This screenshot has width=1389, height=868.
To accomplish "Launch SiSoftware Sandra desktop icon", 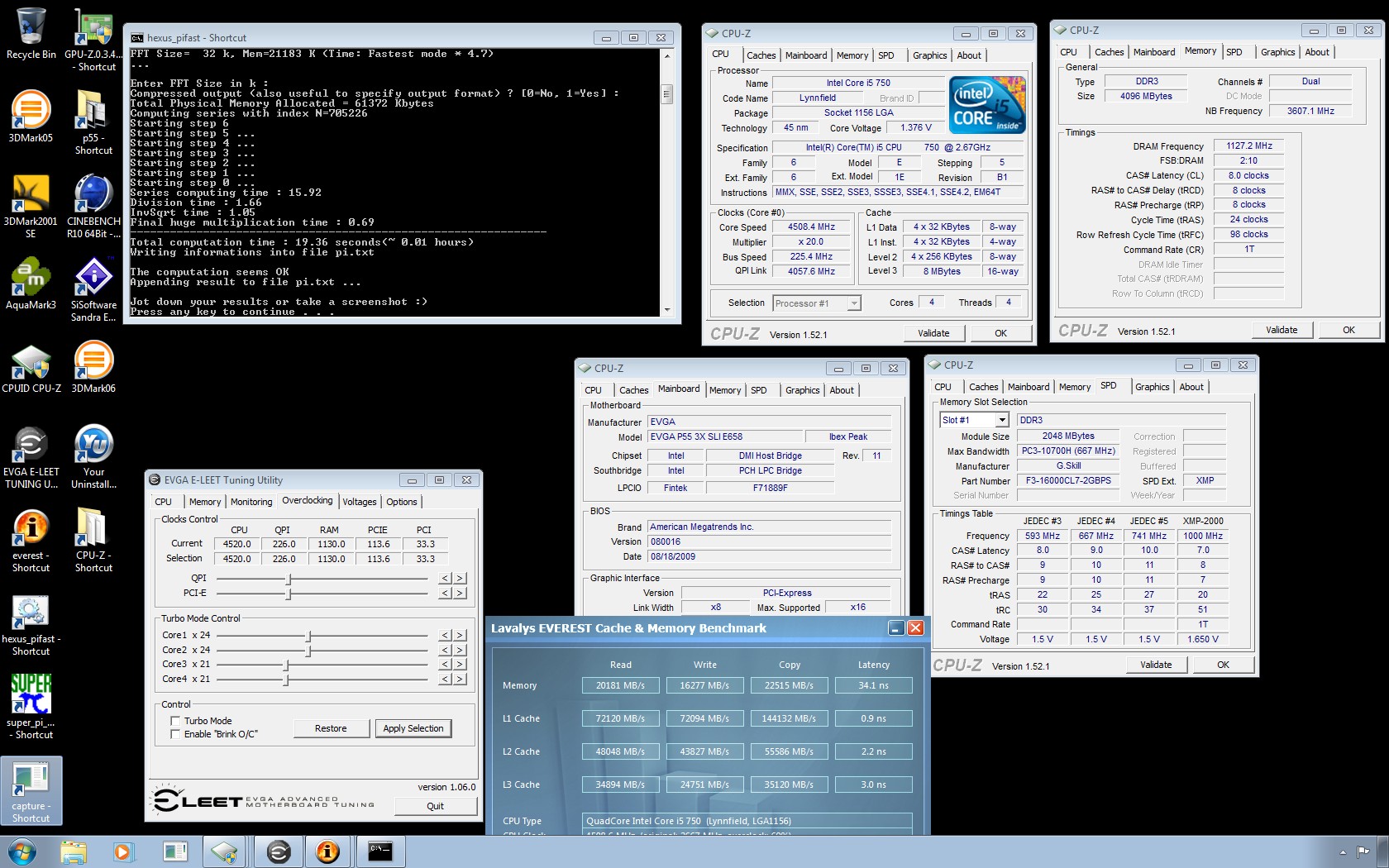I will [93, 289].
